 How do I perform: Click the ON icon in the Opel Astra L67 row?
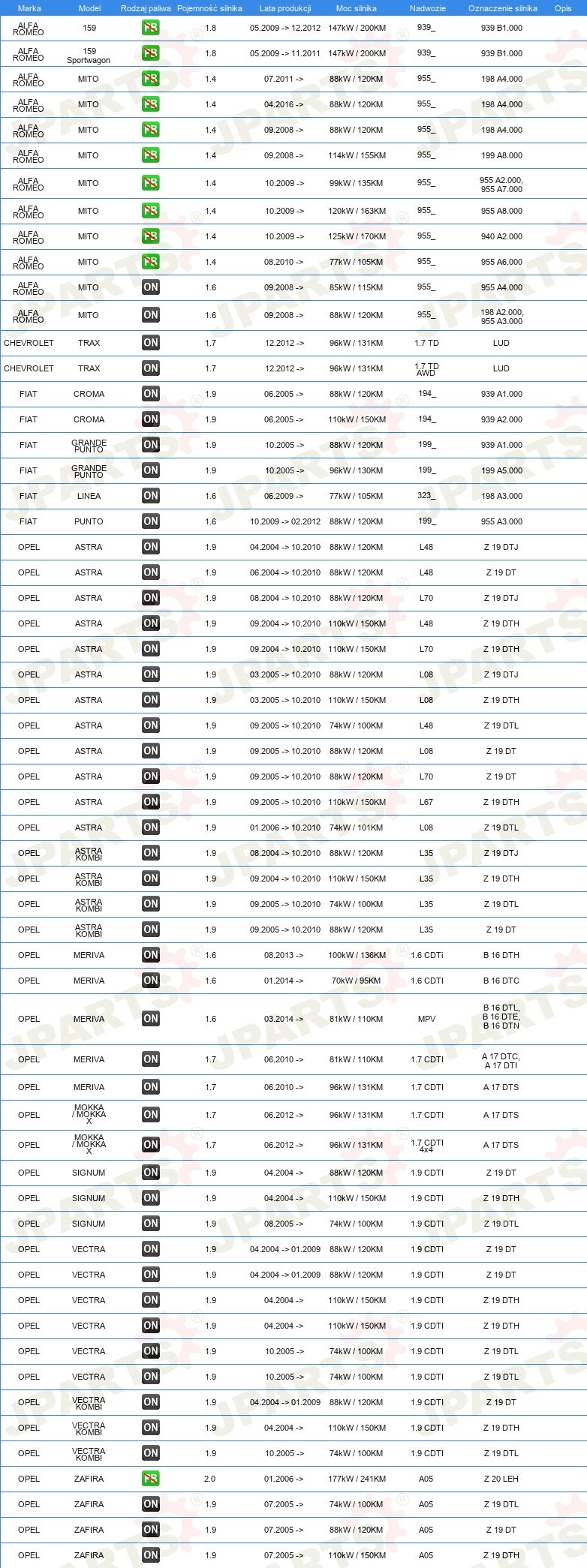click(x=150, y=802)
